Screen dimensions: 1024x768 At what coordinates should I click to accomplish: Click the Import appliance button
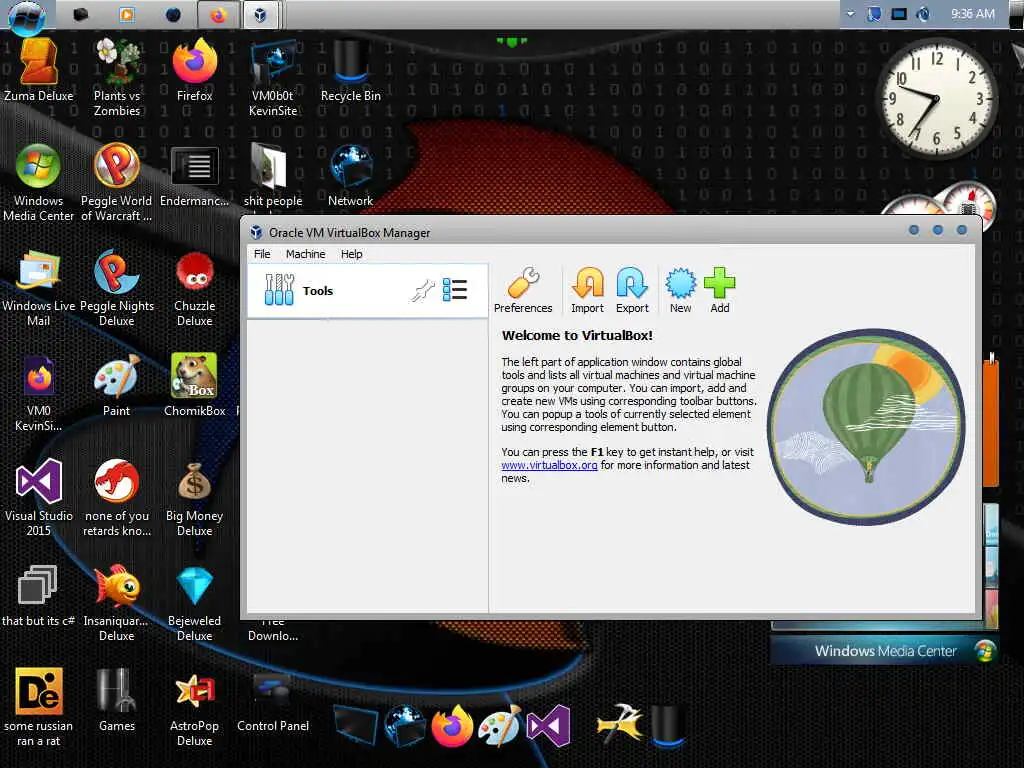(587, 290)
